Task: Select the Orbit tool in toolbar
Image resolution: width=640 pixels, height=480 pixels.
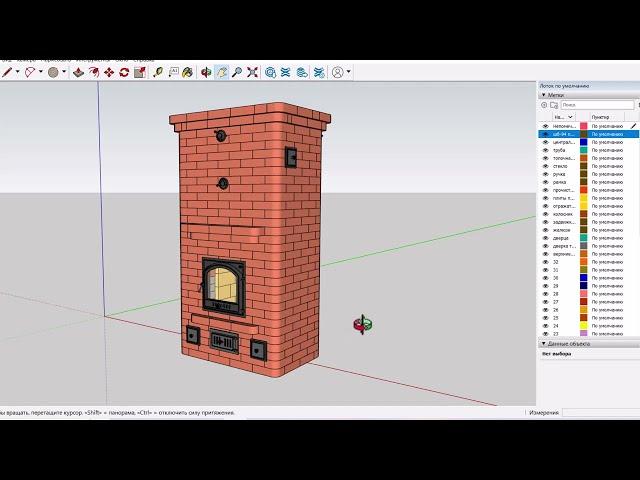Action: tap(205, 72)
